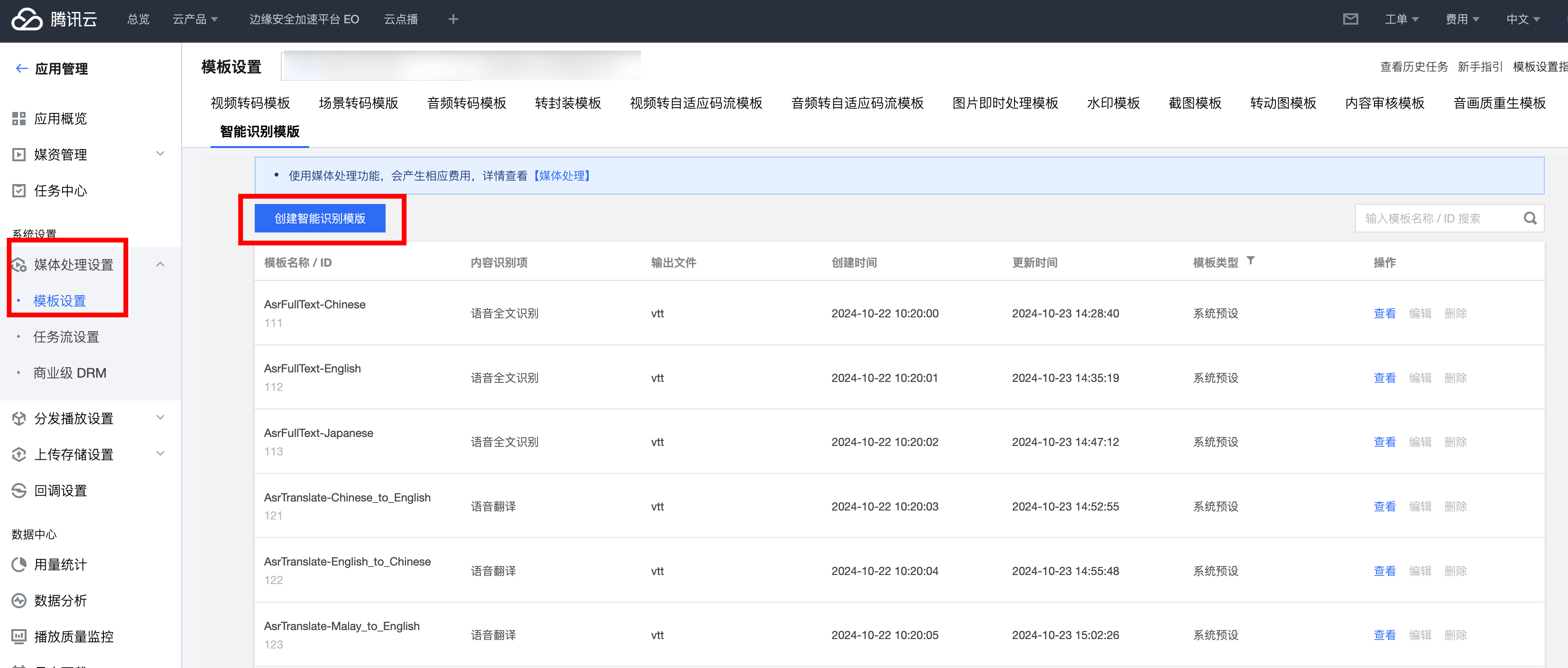Open 应用概览 from the sidebar
The image size is (1568, 668).
point(60,118)
